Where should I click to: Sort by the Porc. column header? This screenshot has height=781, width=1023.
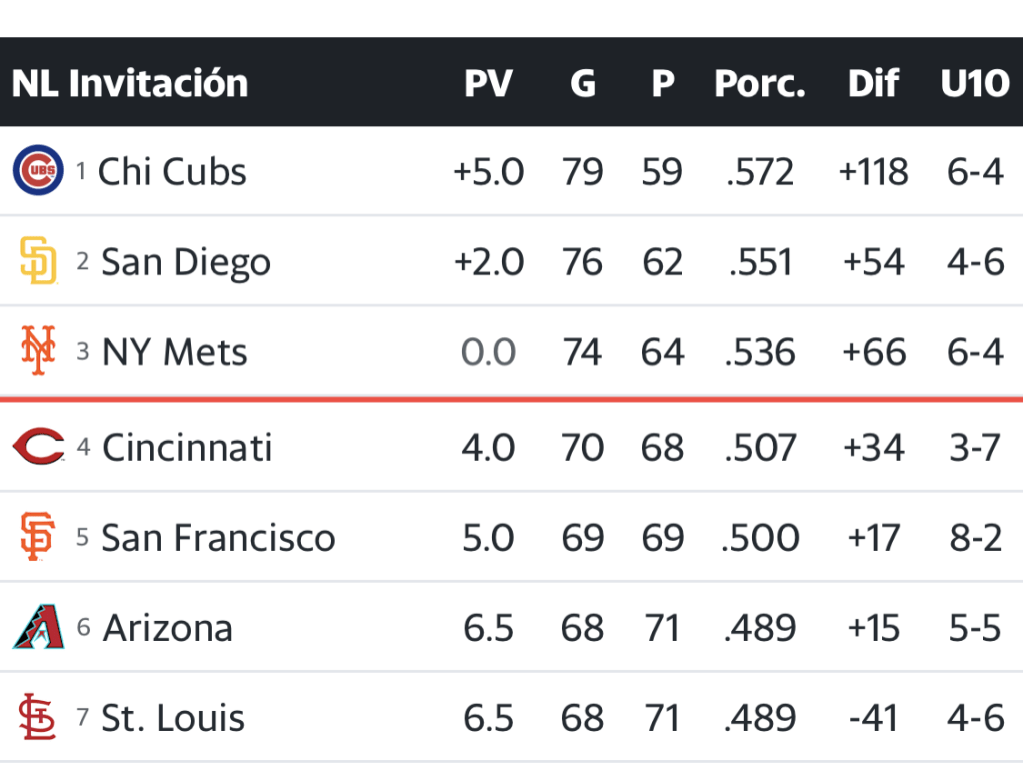coord(760,84)
